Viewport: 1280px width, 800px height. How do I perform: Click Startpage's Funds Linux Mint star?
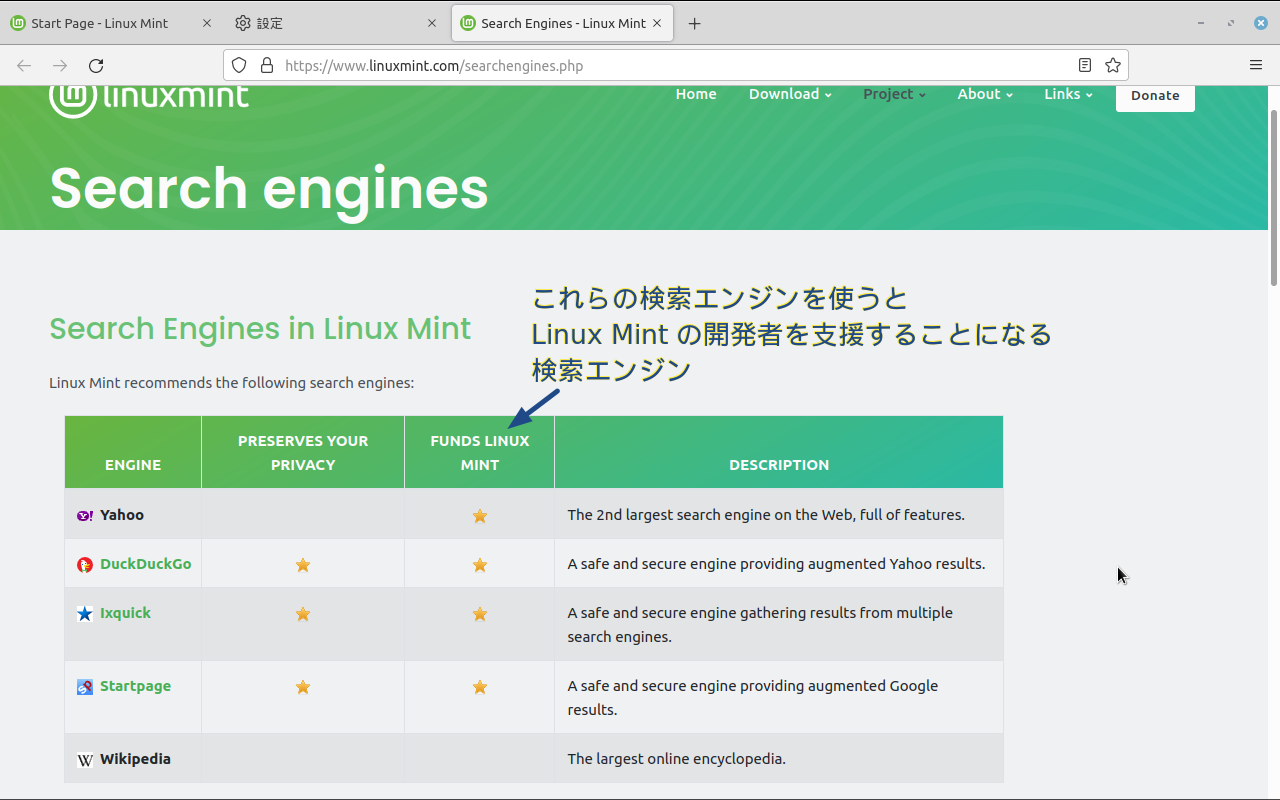(x=480, y=687)
